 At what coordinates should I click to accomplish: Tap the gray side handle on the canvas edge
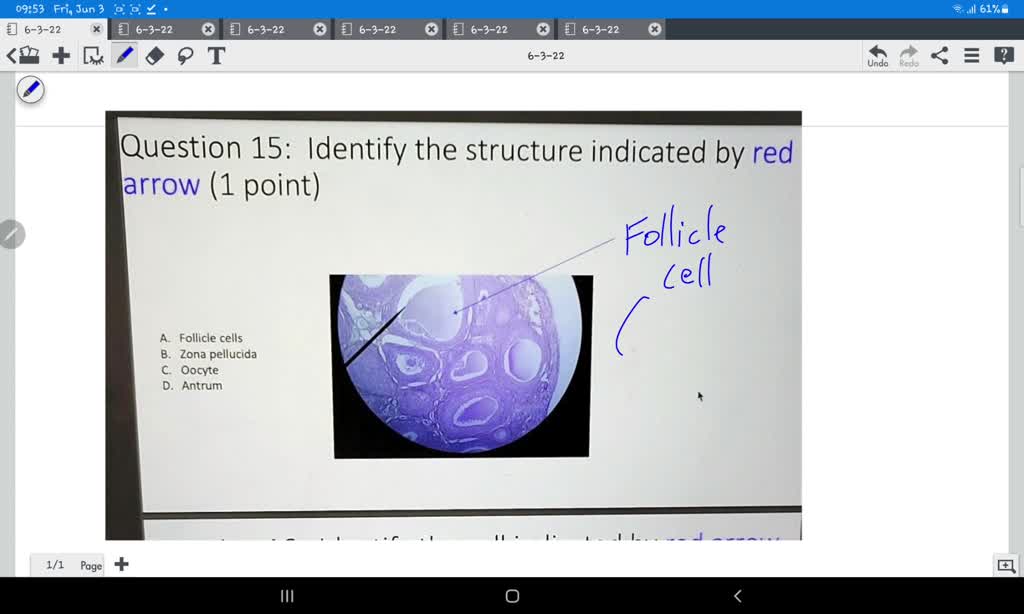(12, 234)
